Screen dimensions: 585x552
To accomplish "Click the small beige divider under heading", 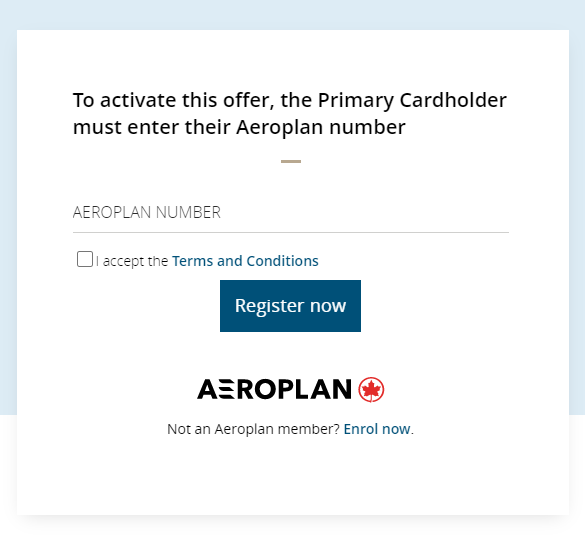I will (291, 161).
